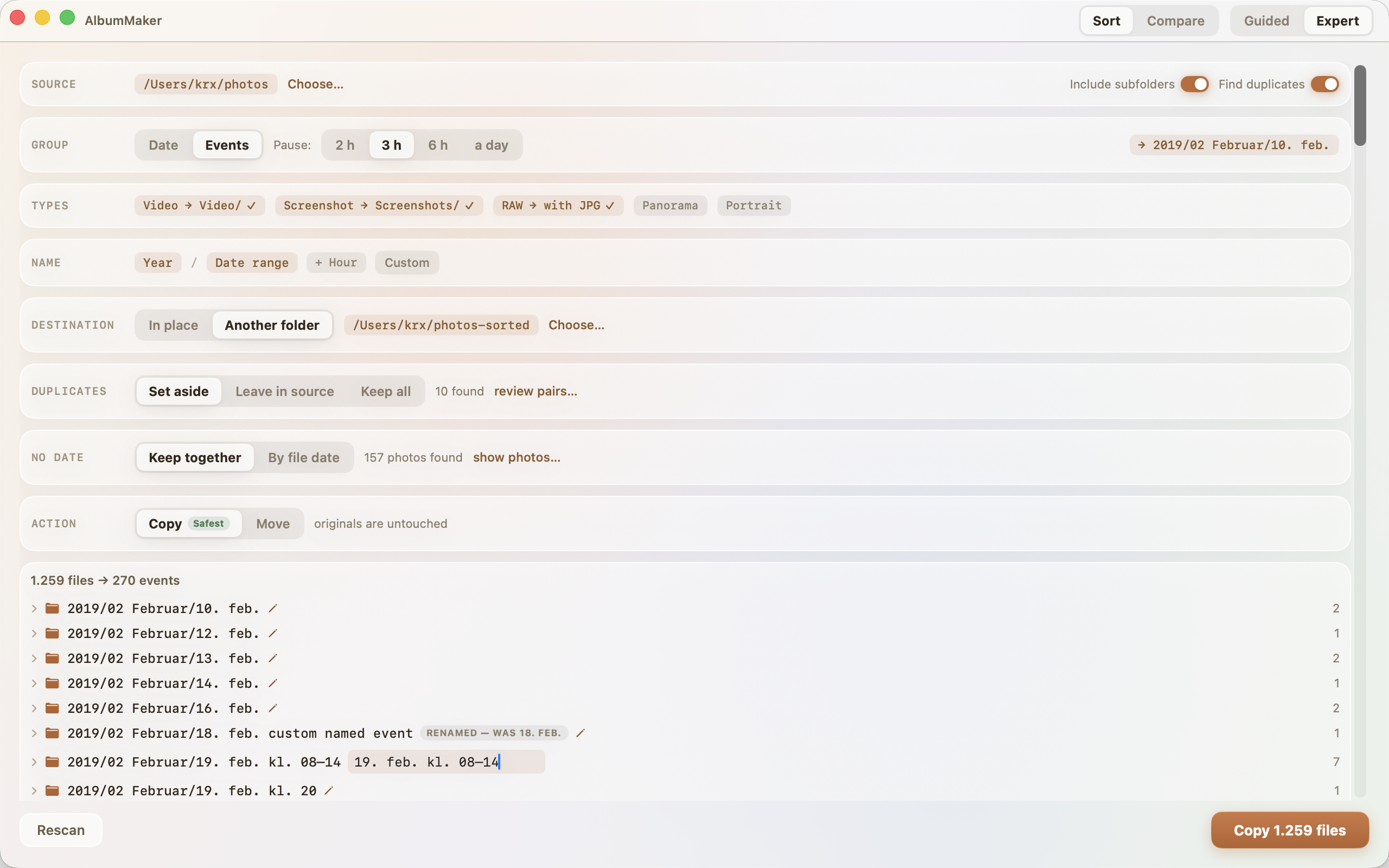
Task: Expand 2019/02 Februar/10. feb. folder
Action: [34, 608]
